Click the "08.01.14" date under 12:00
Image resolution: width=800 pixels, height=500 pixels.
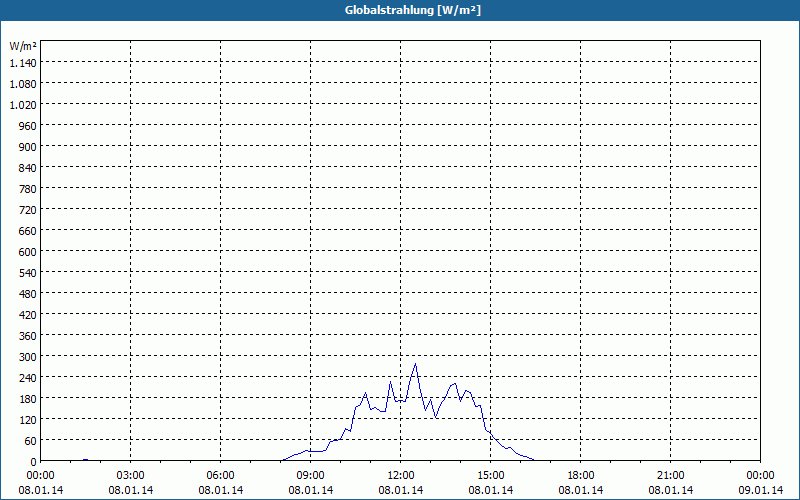401,490
